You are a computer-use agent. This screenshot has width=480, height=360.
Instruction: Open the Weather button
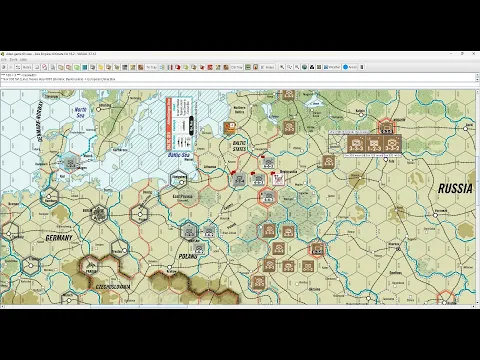coord(332,67)
